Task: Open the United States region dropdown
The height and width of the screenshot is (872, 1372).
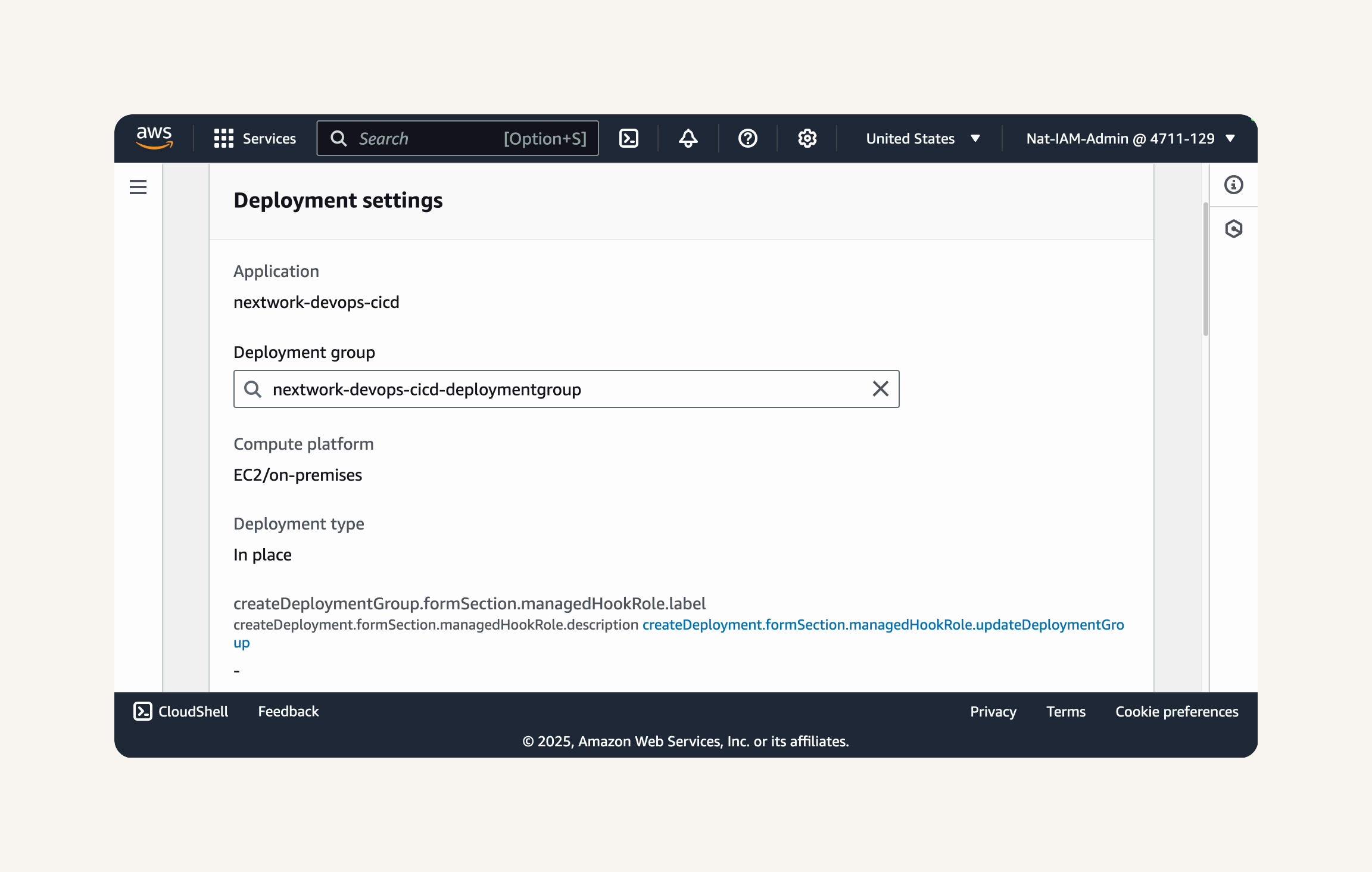Action: click(x=923, y=138)
